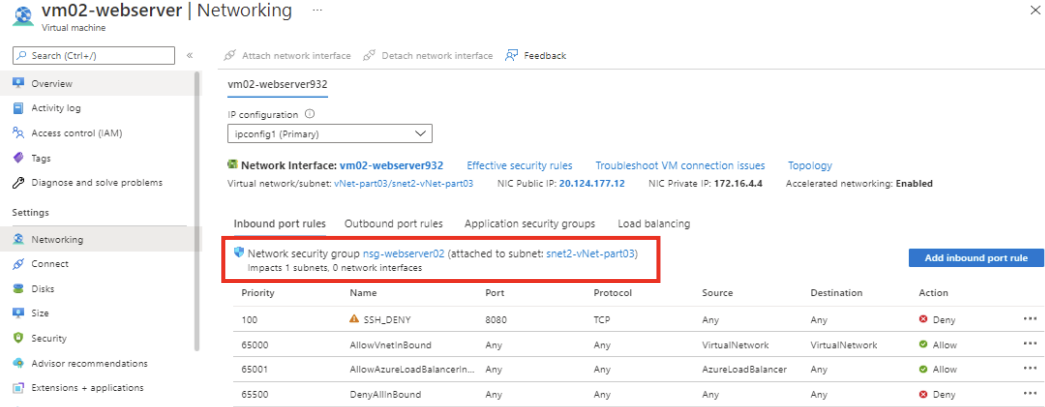Open Disks in the sidebar menu
This screenshot has width=1045, height=407.
(x=43, y=288)
